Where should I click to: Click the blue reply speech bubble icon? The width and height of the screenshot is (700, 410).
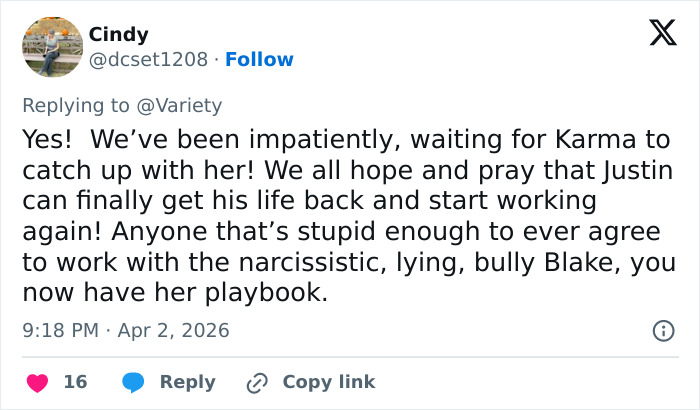pyautogui.click(x=132, y=382)
